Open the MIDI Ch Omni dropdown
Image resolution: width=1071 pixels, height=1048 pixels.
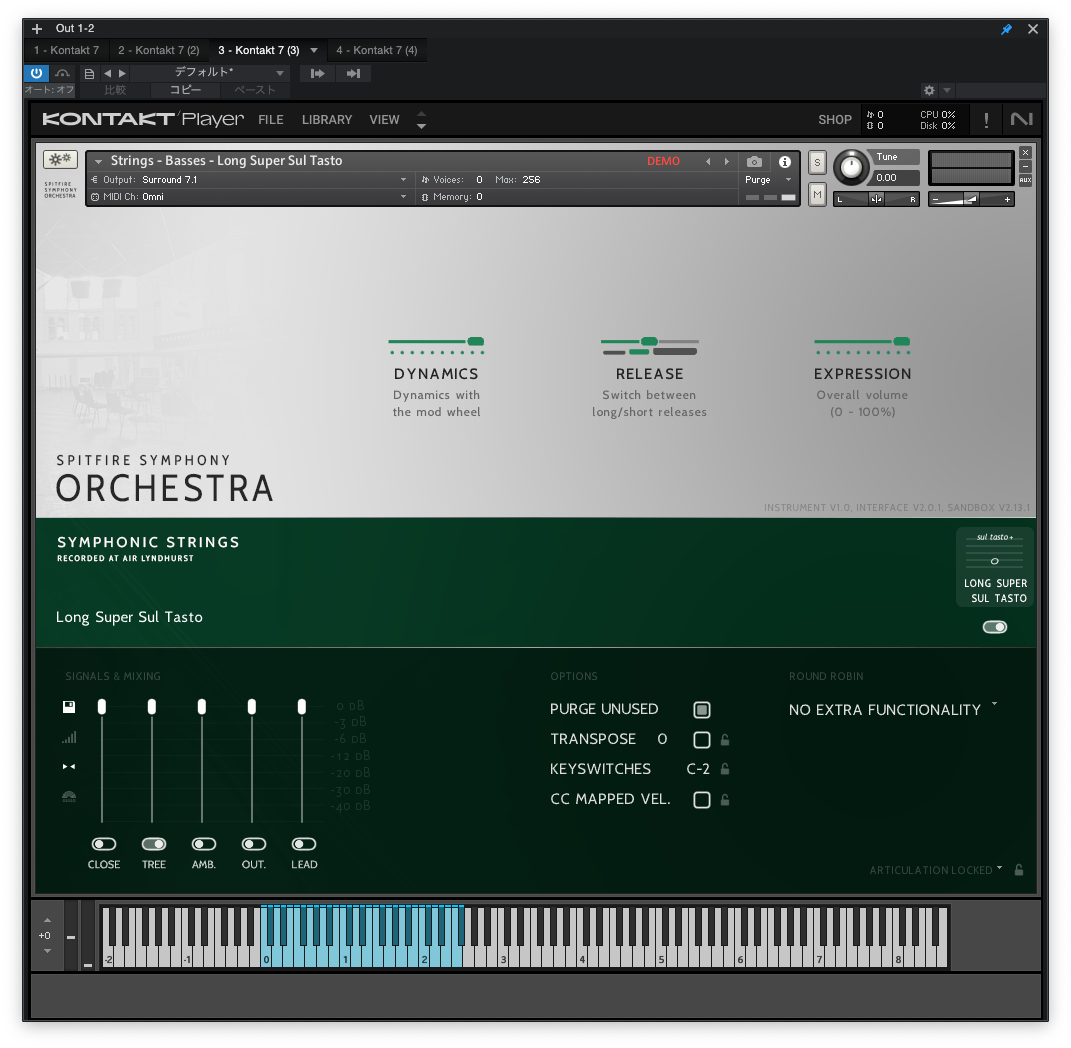pos(249,197)
